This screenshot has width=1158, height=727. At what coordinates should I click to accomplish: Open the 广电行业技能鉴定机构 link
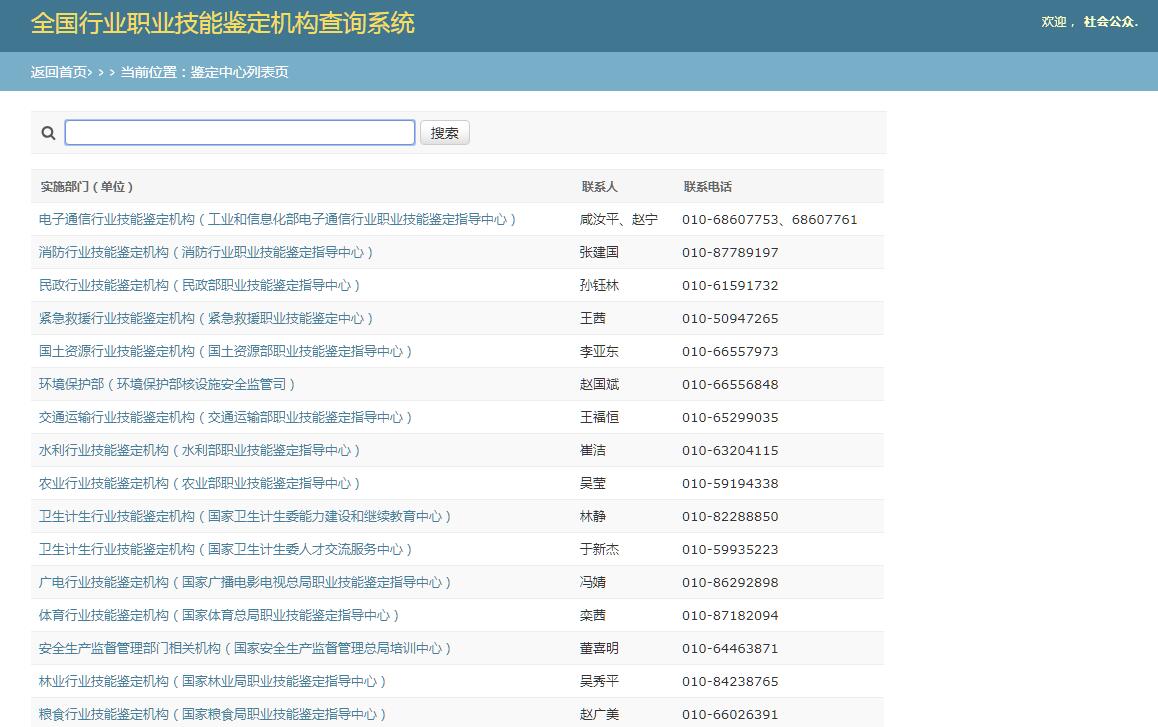(245, 582)
